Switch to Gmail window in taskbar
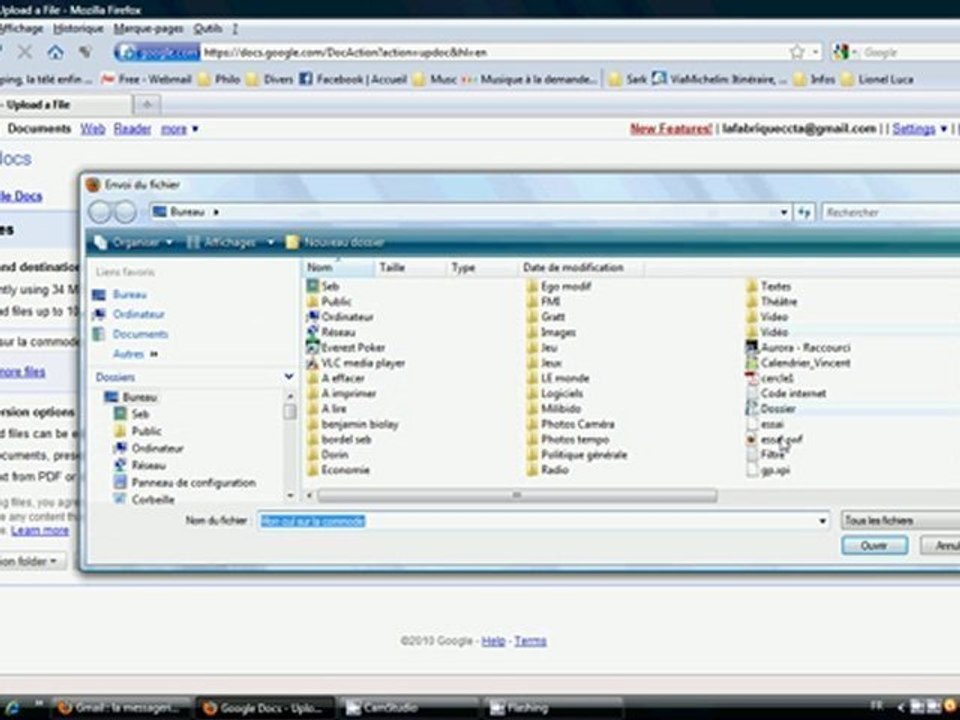 [122, 708]
